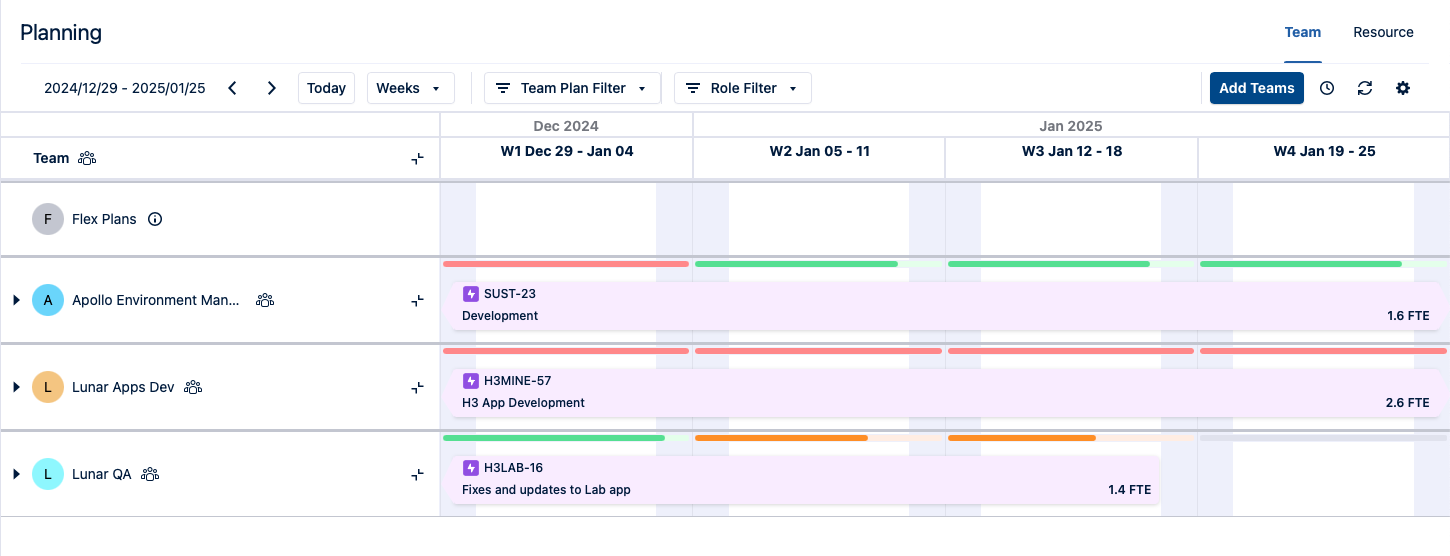This screenshot has height=556, width=1450.
Task: Jump to Today in the timeline
Action: coord(326,88)
